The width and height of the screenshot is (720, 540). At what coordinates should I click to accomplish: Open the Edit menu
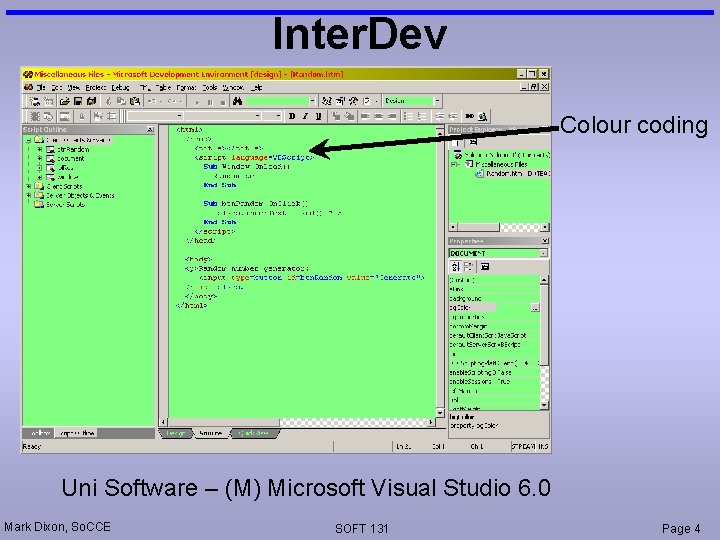pos(57,87)
